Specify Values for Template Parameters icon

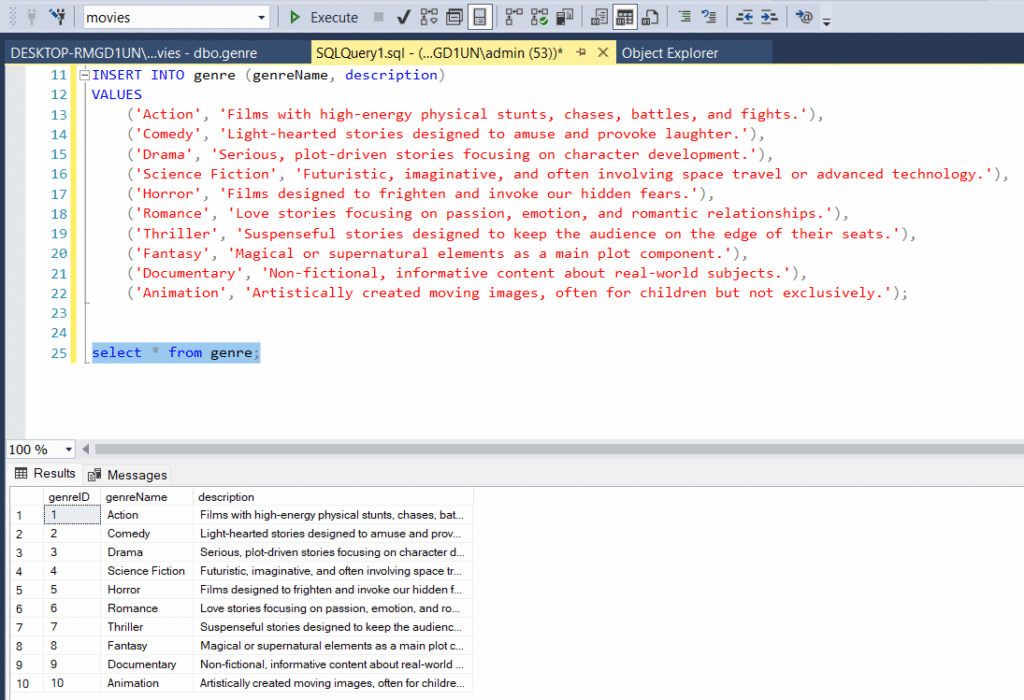pos(804,17)
